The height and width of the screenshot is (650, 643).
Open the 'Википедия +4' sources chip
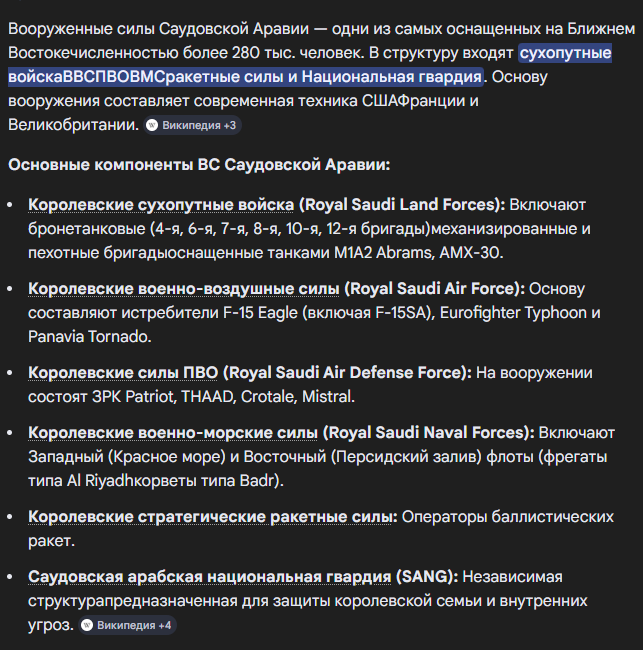click(127, 625)
